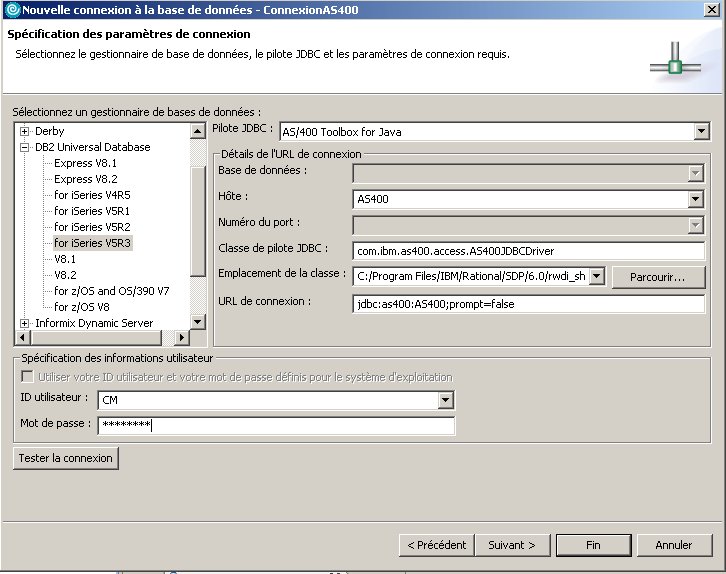Collapse the DB2 Universal Database node
726x574 pixels.
(25, 148)
